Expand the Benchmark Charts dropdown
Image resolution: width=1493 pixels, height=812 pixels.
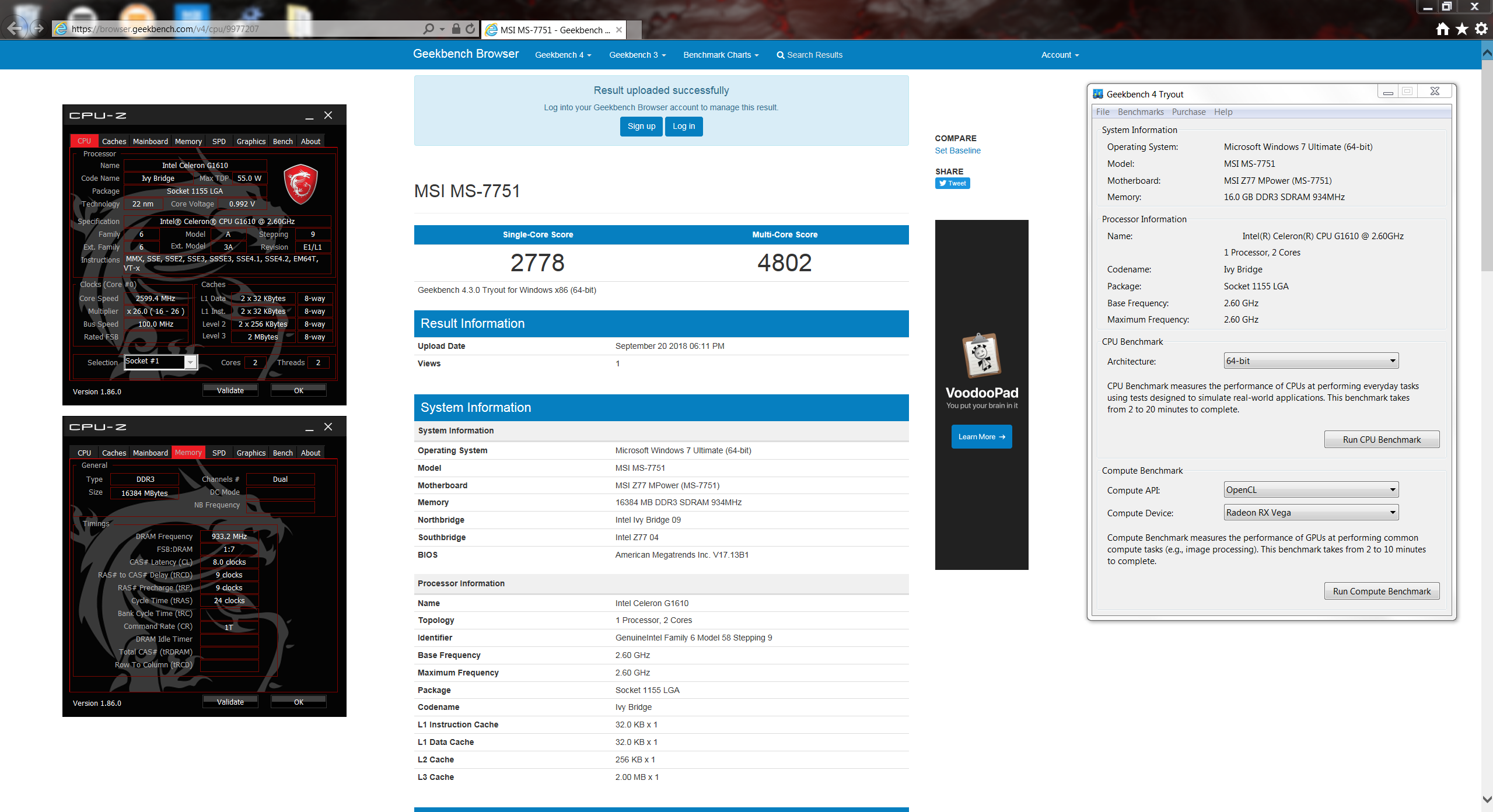[721, 55]
